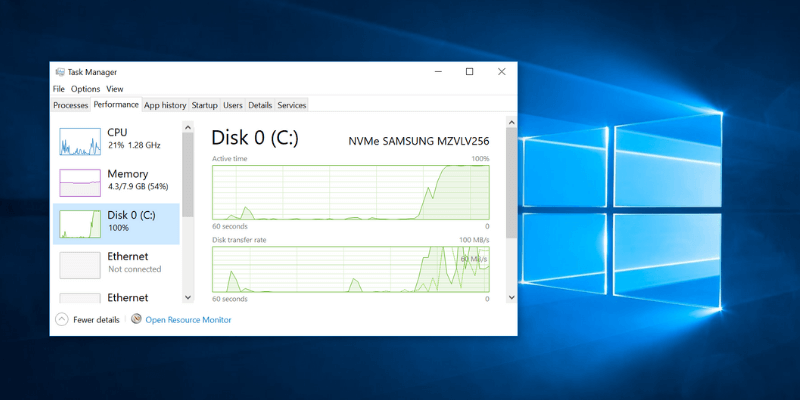
Task: Select the Disk 0 (C:) mini graph
Action: (80, 224)
